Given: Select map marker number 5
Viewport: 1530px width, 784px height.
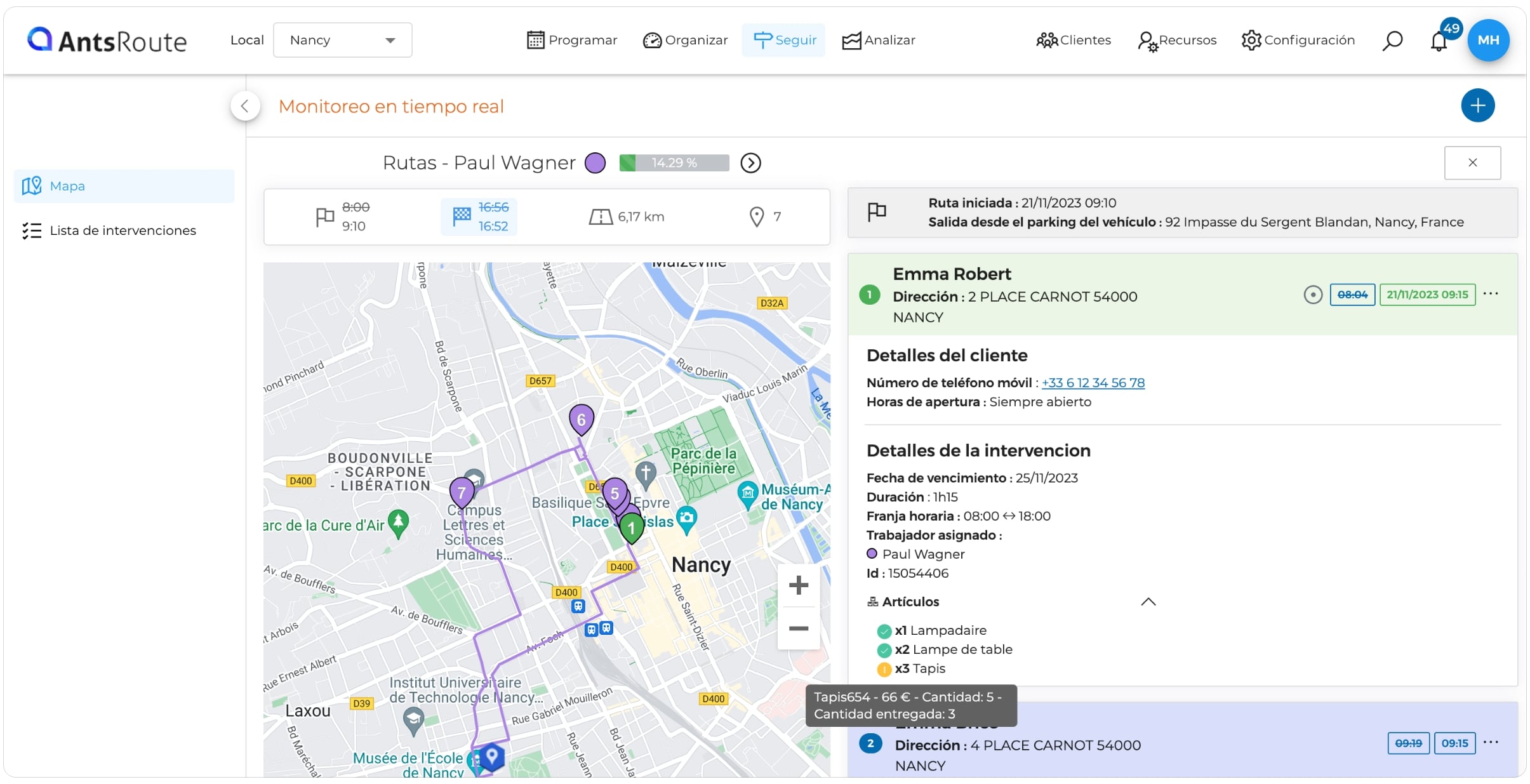Looking at the screenshot, I should [x=615, y=494].
